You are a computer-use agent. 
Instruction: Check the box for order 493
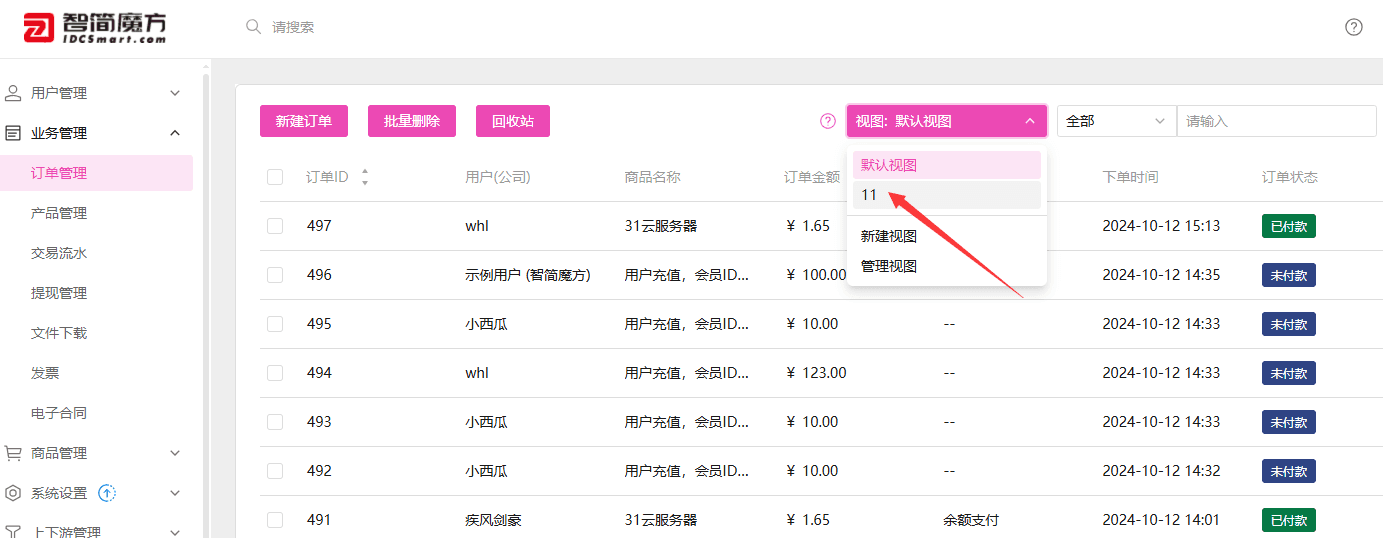click(275, 422)
